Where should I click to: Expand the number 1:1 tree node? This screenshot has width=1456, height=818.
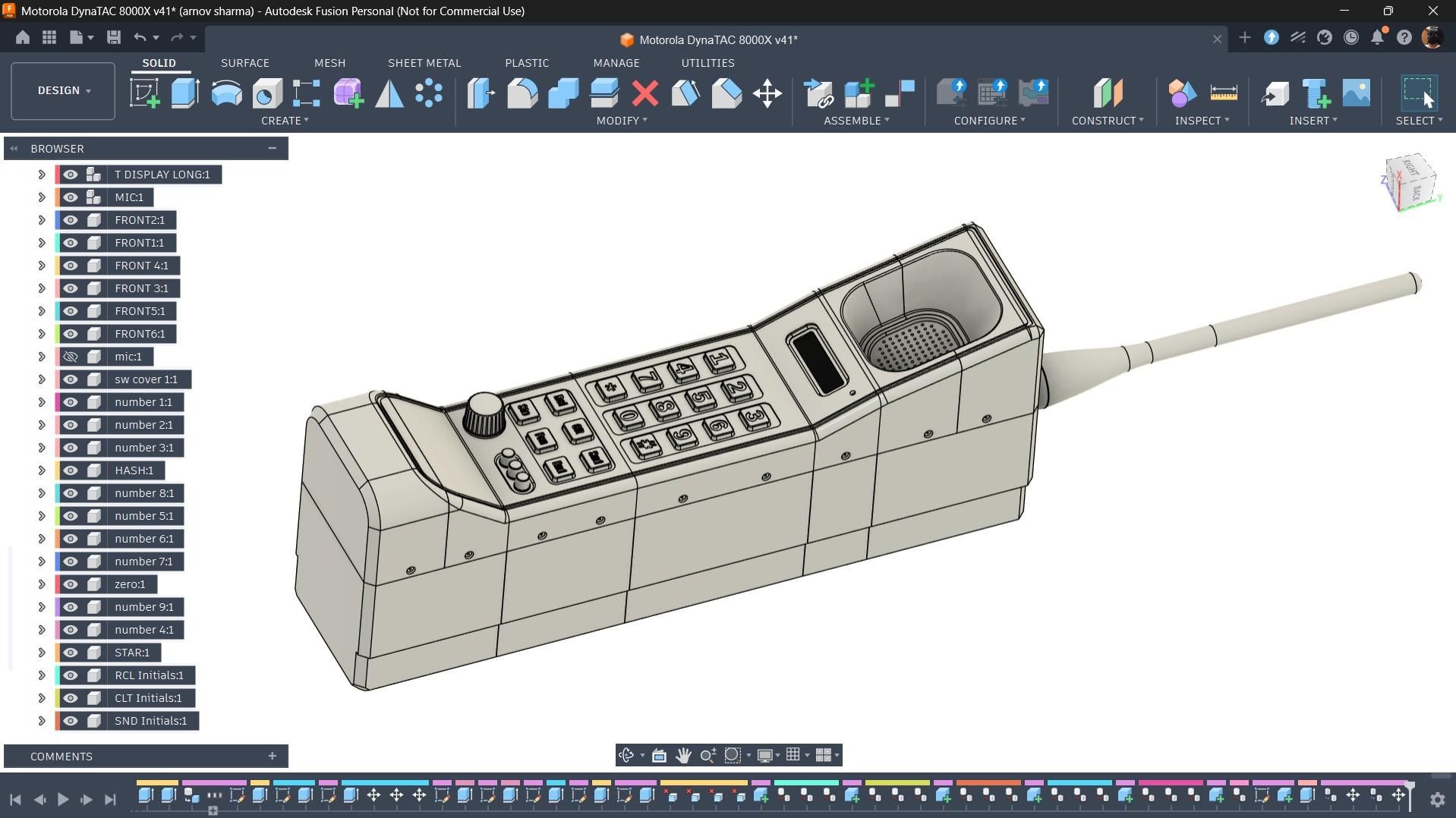tap(42, 402)
